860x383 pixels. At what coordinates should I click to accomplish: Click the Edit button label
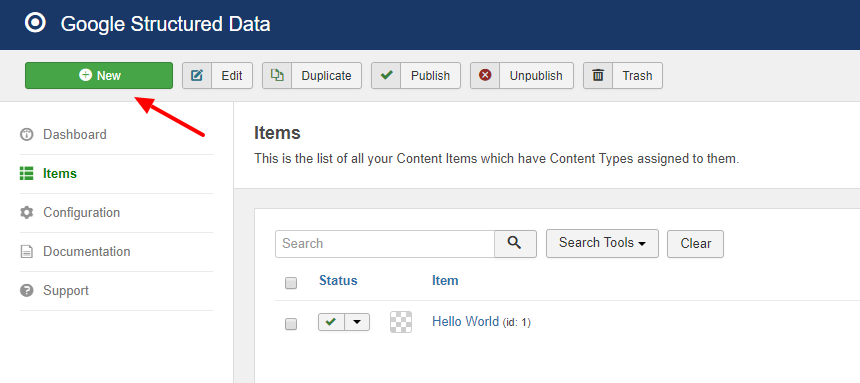(x=231, y=76)
